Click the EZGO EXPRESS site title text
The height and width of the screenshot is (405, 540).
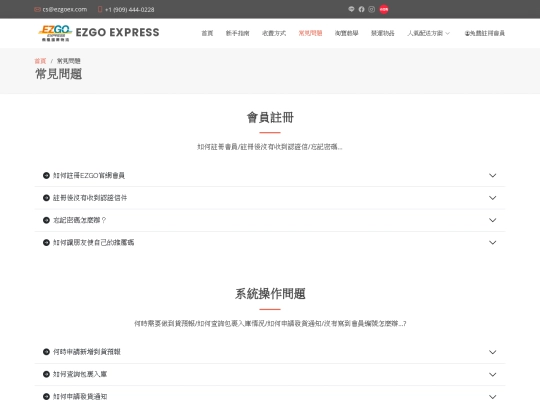coord(117,32)
